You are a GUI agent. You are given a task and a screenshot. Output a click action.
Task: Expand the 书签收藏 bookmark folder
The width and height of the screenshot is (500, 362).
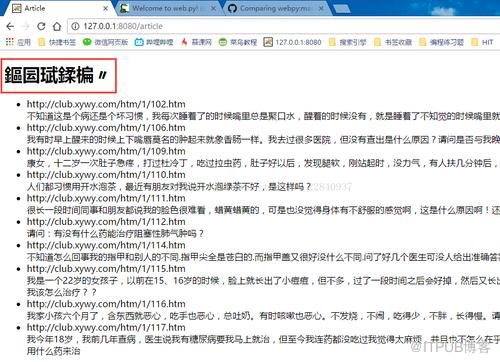click(x=393, y=42)
